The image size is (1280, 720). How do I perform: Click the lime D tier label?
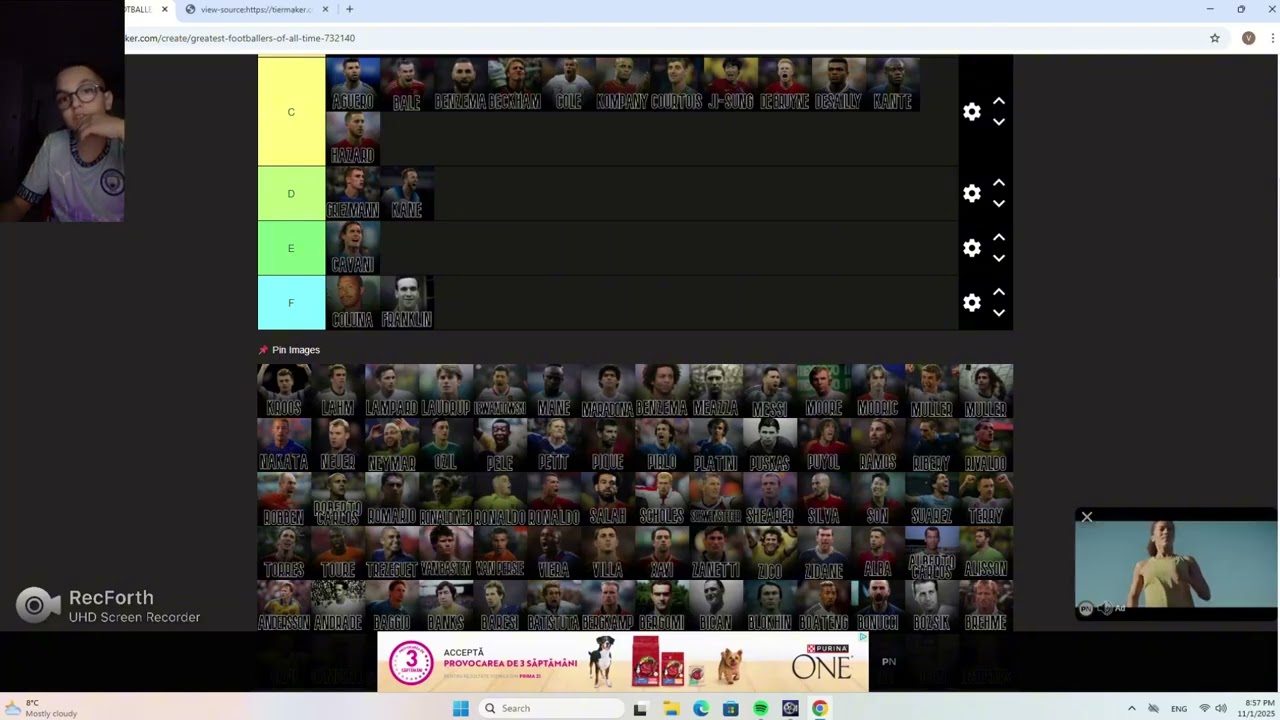291,194
